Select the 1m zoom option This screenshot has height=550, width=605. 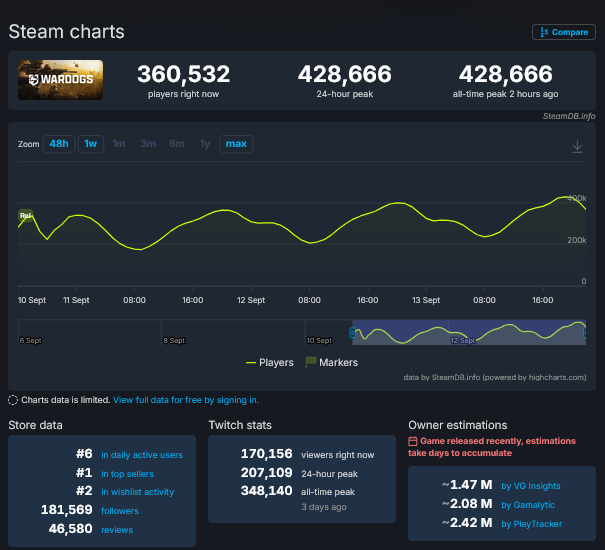click(119, 144)
